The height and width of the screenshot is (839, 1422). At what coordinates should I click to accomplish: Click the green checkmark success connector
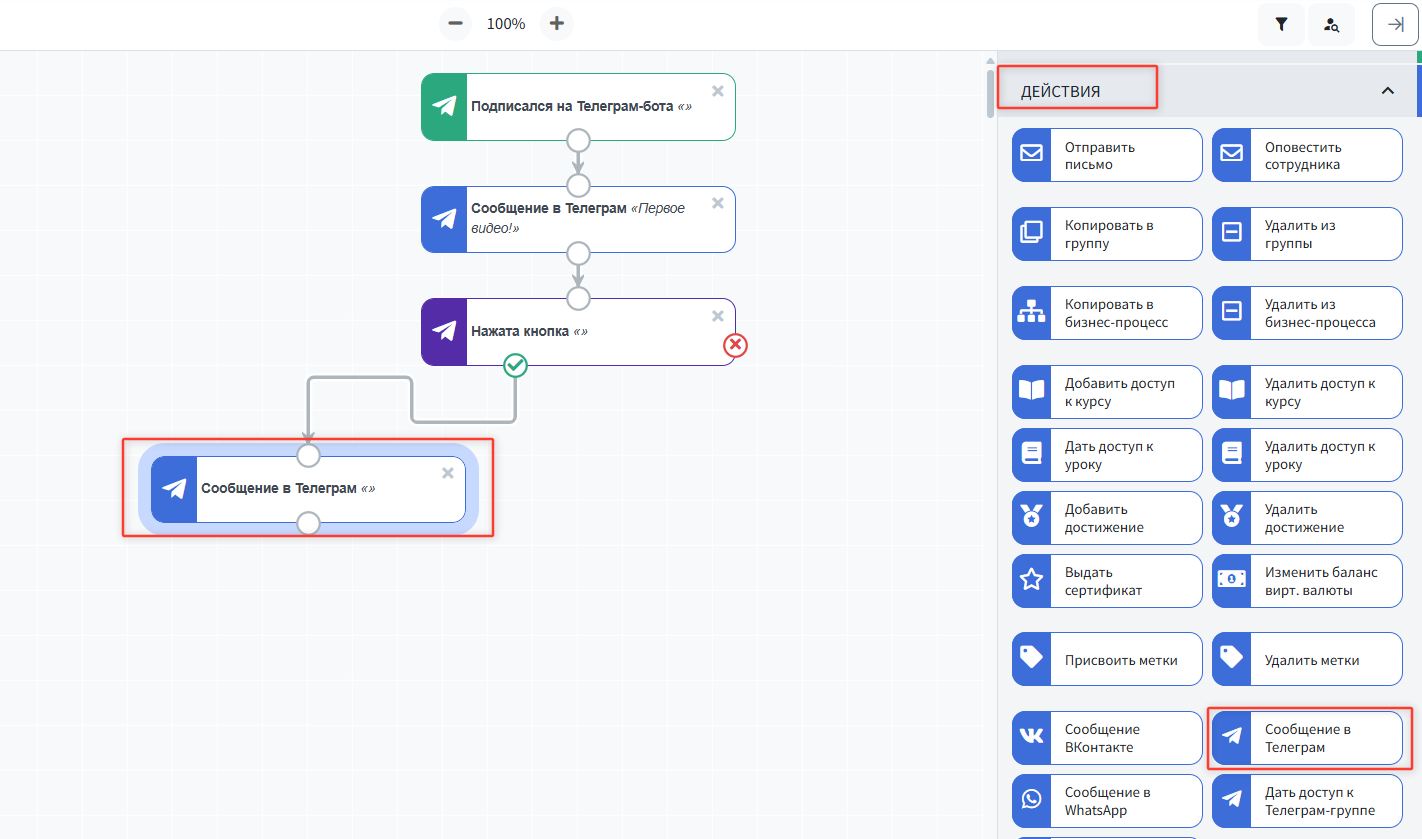point(515,366)
